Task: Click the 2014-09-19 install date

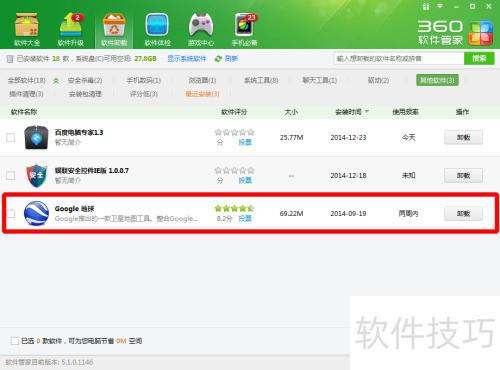Action: click(348, 213)
